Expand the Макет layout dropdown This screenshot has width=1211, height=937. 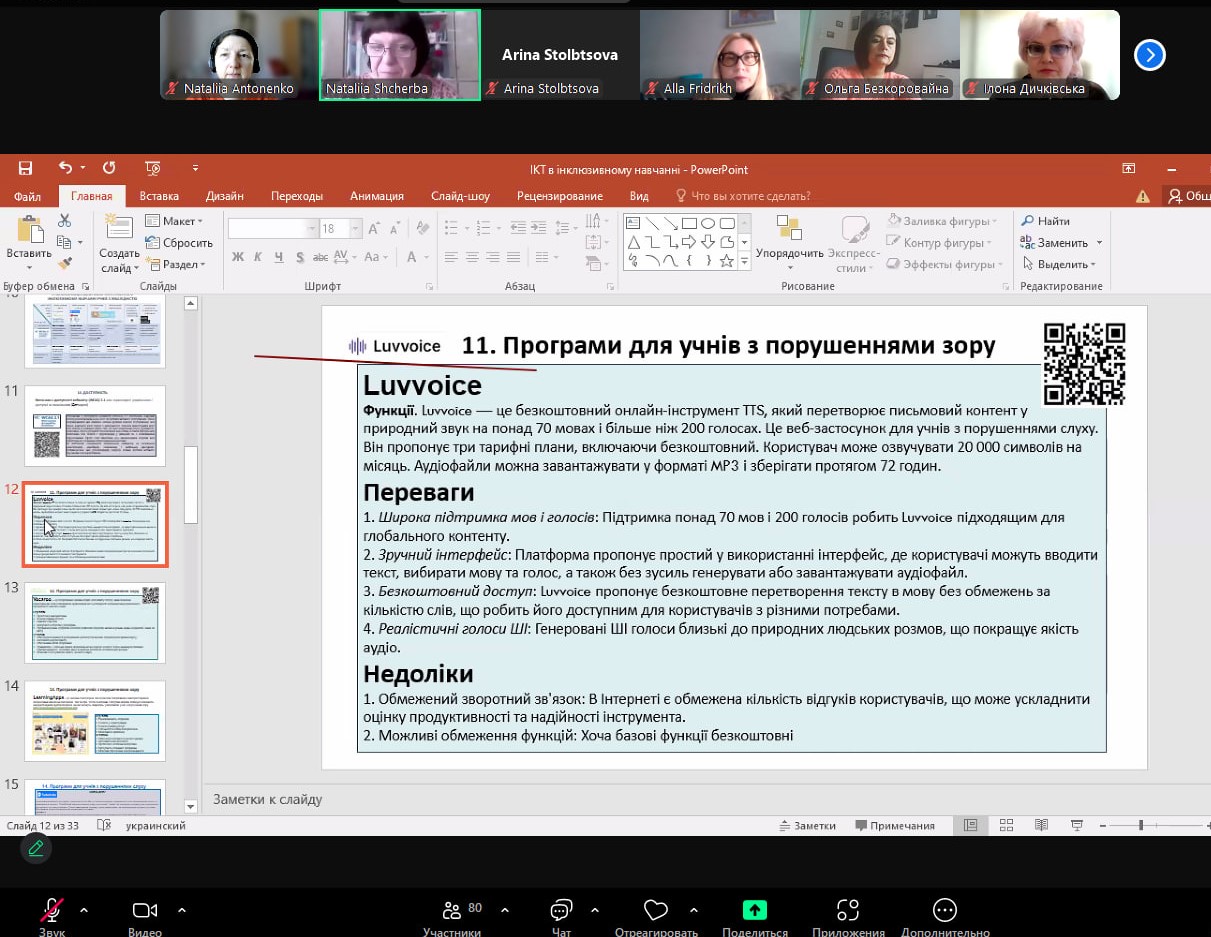pyautogui.click(x=175, y=221)
